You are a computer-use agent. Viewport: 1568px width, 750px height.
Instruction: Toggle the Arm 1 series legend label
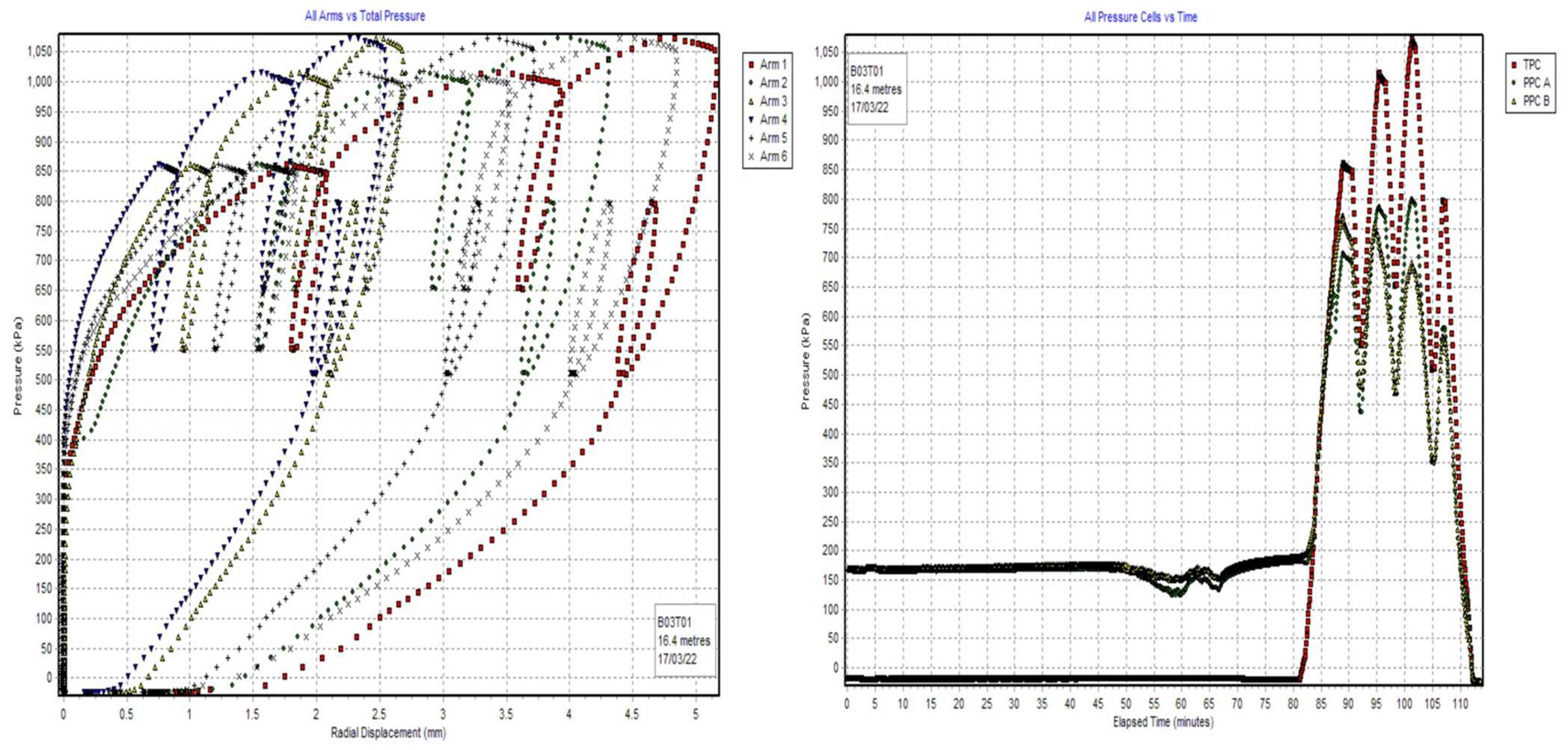pos(773,65)
